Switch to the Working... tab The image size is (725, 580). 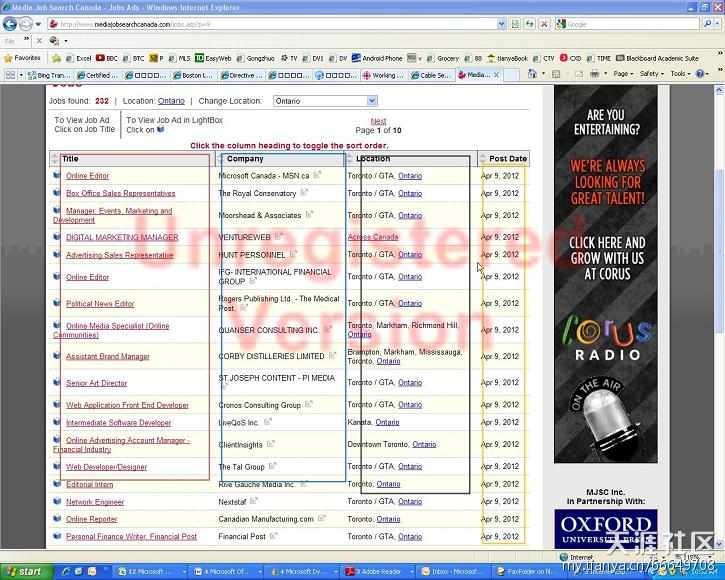pyautogui.click(x=384, y=75)
